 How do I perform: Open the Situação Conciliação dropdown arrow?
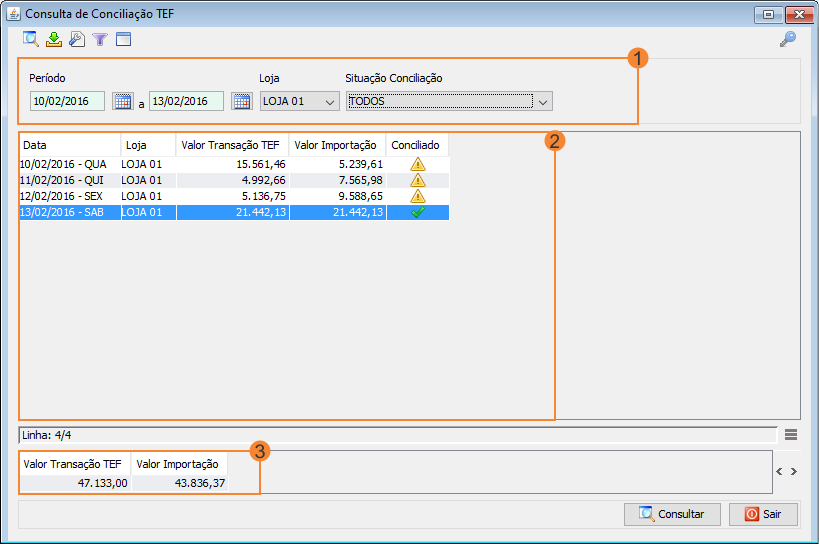543,102
